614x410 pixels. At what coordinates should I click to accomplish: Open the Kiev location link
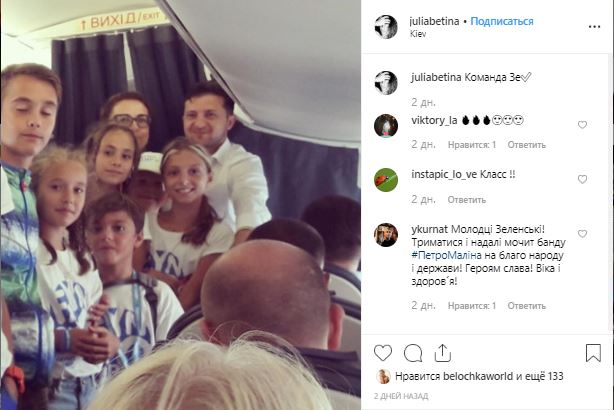pos(418,34)
